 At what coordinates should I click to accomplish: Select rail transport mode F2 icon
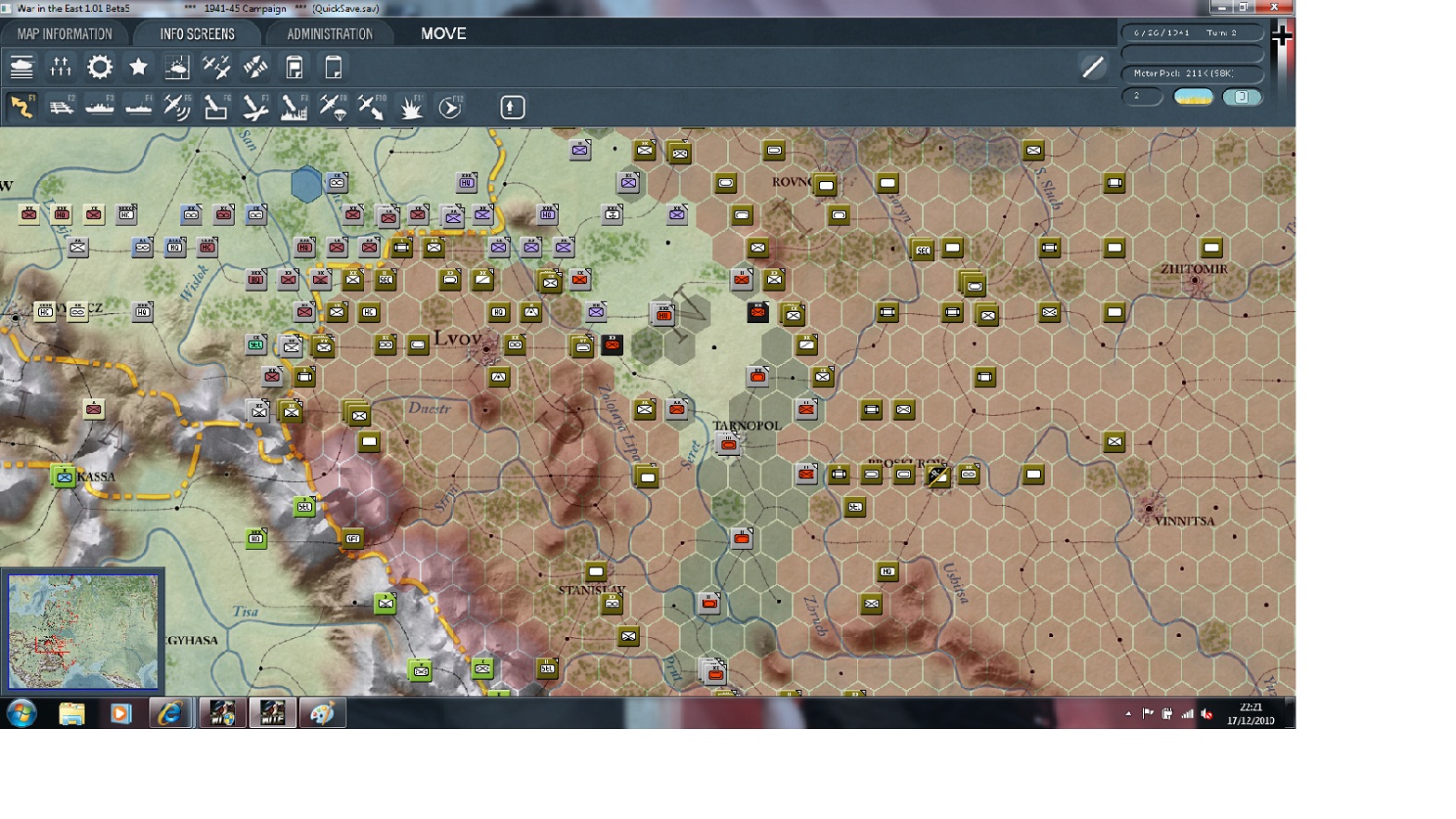[x=60, y=107]
